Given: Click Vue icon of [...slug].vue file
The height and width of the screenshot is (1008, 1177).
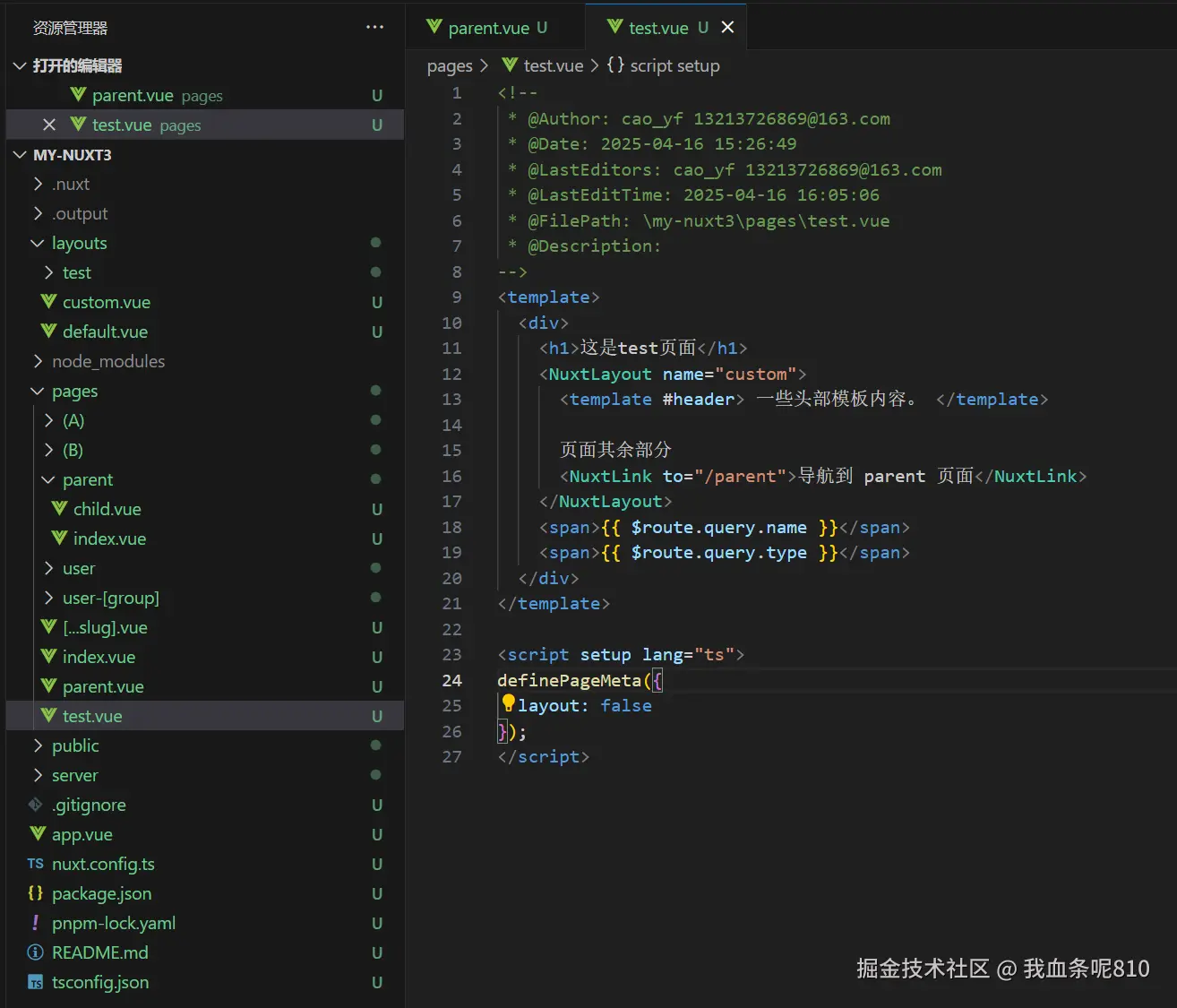Looking at the screenshot, I should point(49,627).
